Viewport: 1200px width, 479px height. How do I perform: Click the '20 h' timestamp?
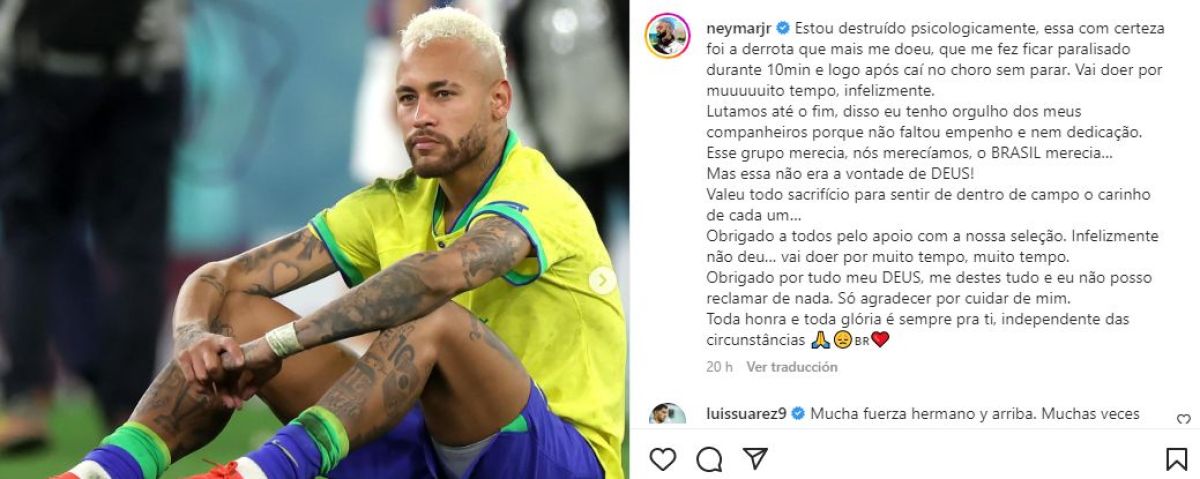click(719, 367)
